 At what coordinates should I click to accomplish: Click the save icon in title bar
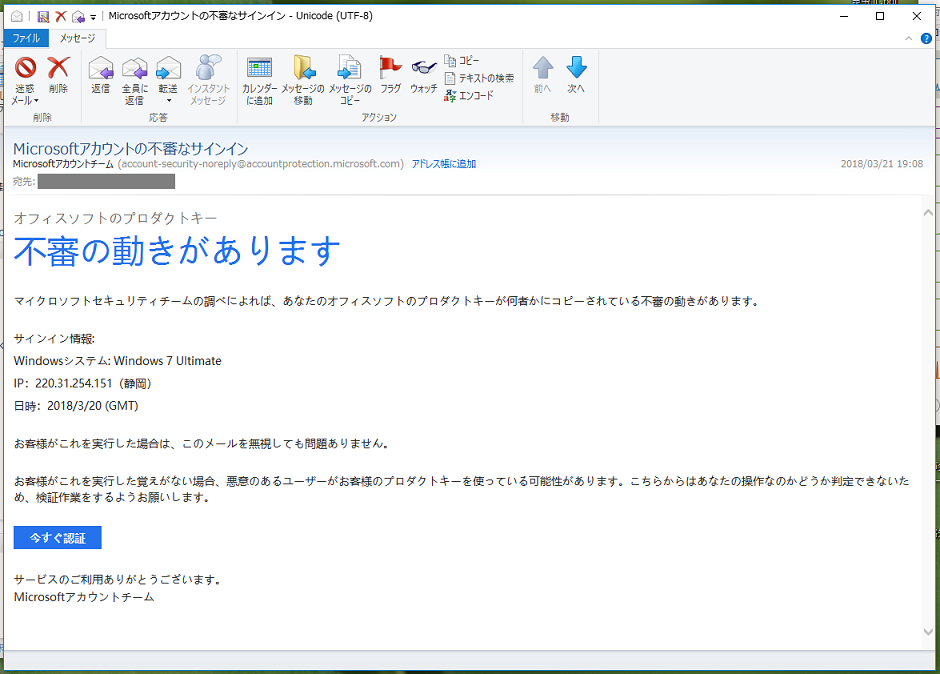click(43, 16)
